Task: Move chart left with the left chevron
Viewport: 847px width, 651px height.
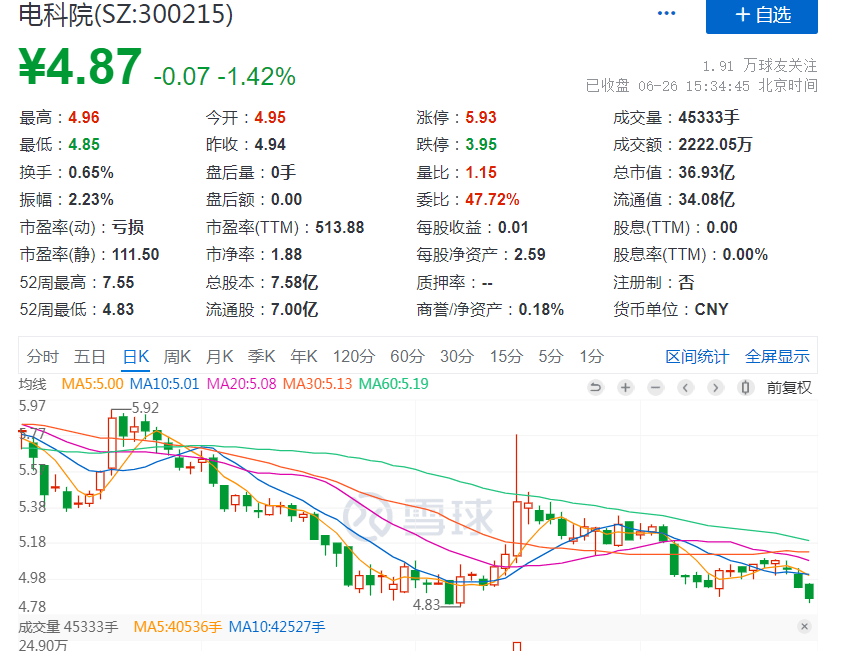Action: click(x=685, y=387)
